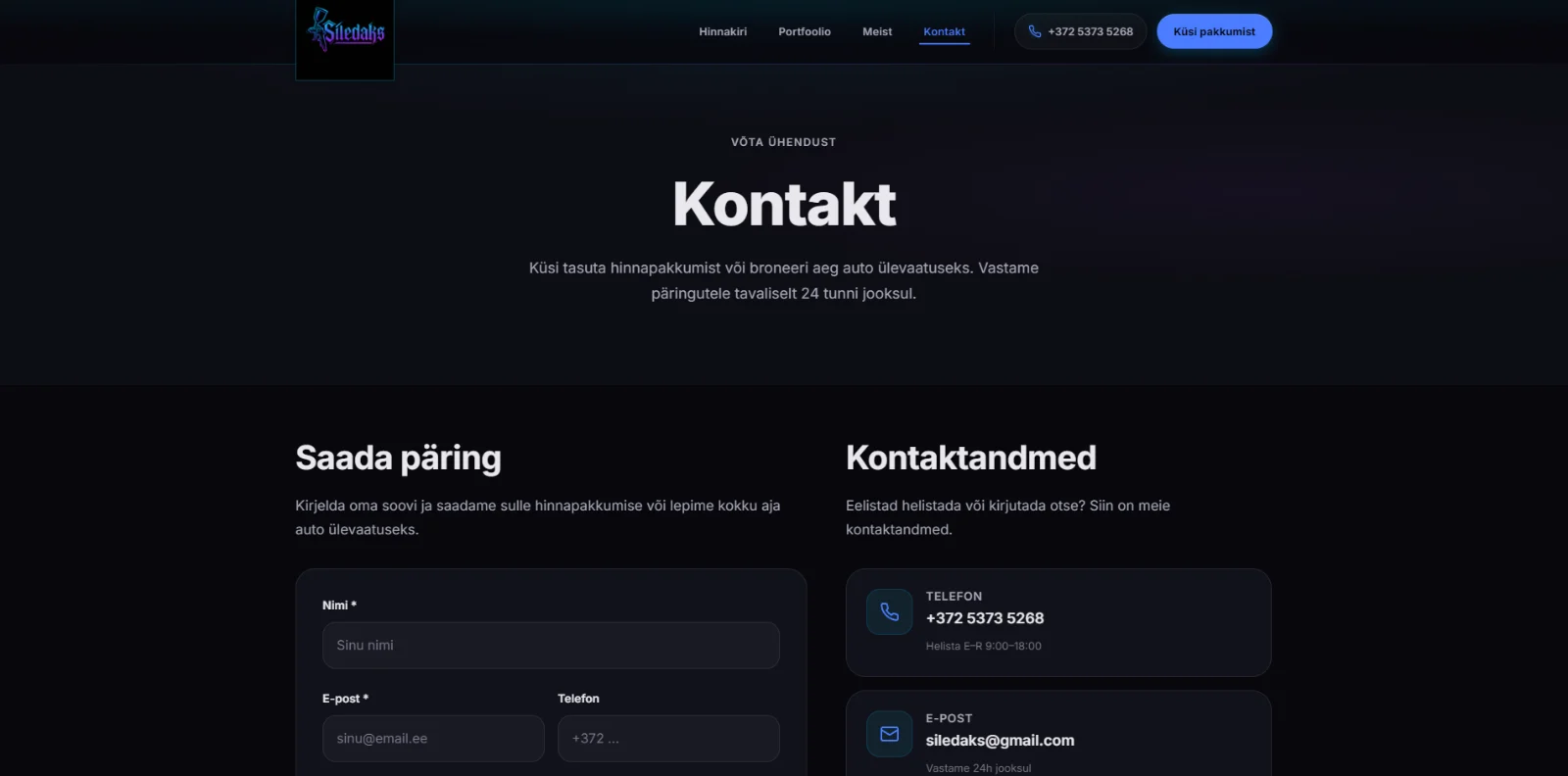
Task: Select the Kontakt navigation tab
Action: pyautogui.click(x=944, y=31)
